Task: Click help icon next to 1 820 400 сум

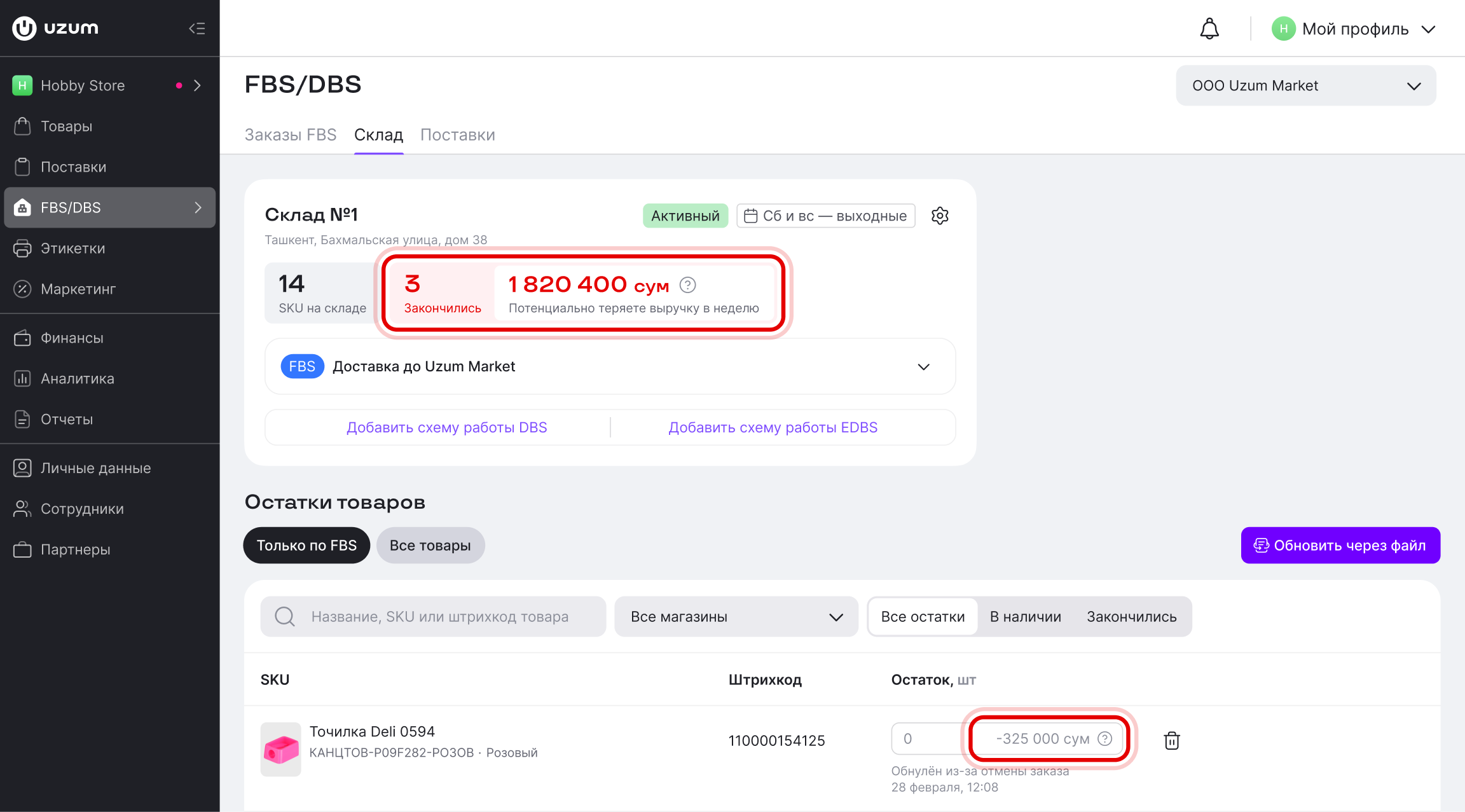Action: [x=687, y=285]
